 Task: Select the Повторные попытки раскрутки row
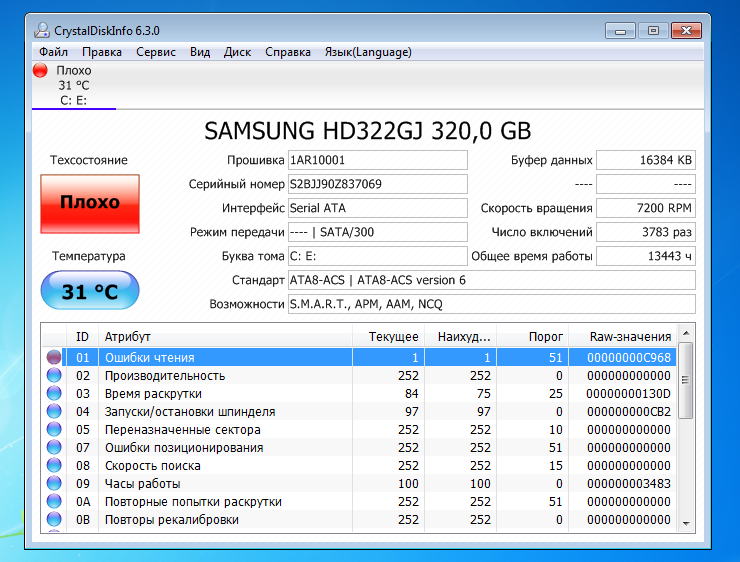click(x=359, y=501)
